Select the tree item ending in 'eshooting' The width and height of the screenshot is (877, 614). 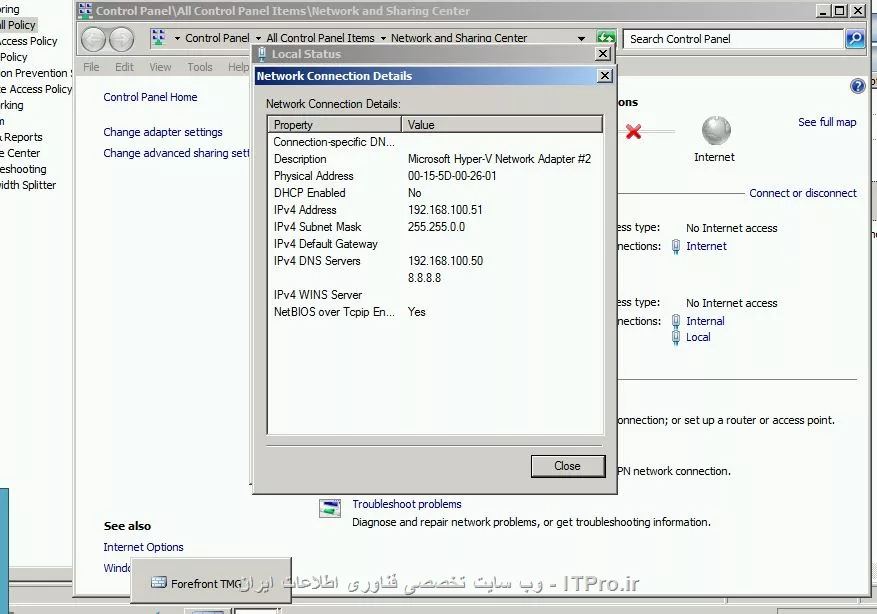coord(23,169)
